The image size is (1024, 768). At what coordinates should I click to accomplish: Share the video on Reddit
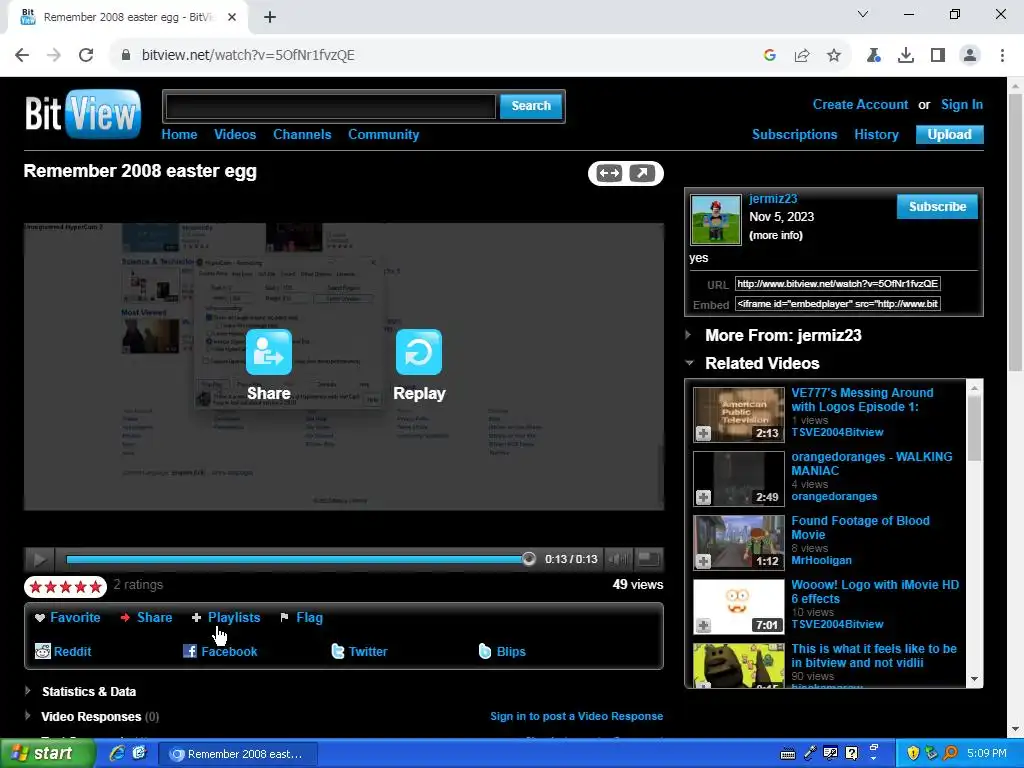pyautogui.click(x=63, y=651)
